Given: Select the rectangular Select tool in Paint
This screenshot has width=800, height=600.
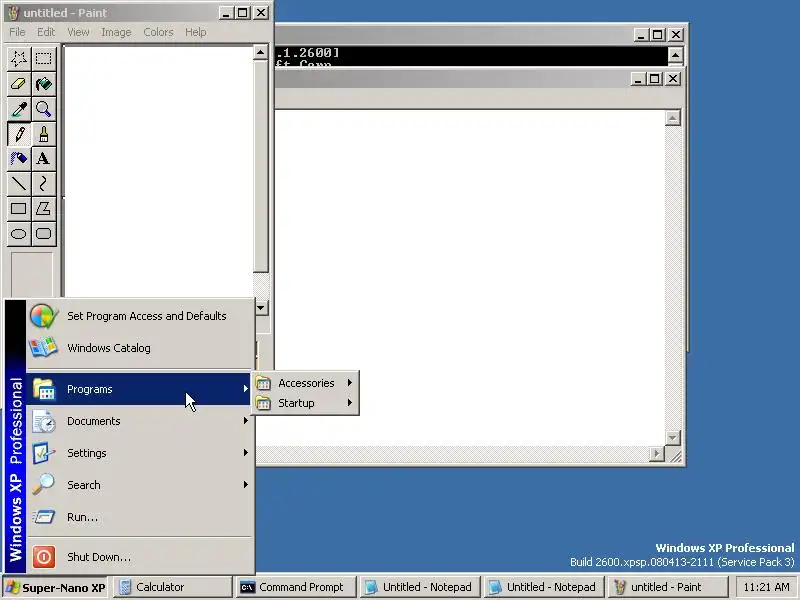Looking at the screenshot, I should [43, 59].
